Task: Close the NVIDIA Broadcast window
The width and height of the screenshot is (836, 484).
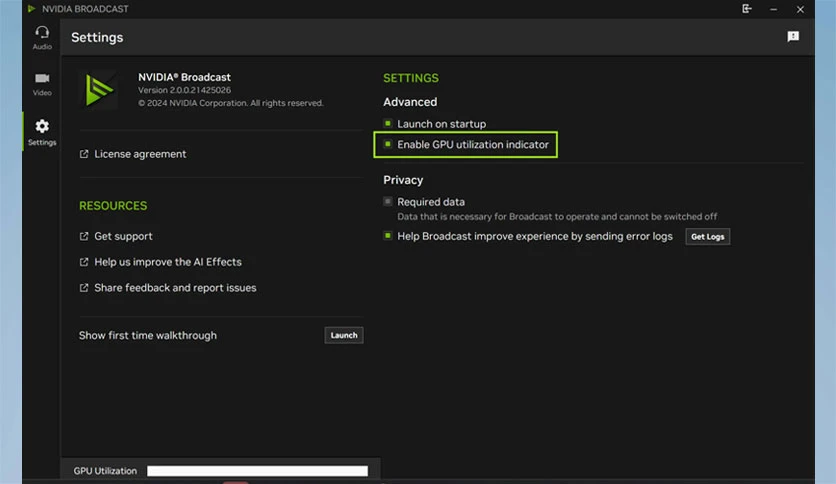Action: [800, 9]
